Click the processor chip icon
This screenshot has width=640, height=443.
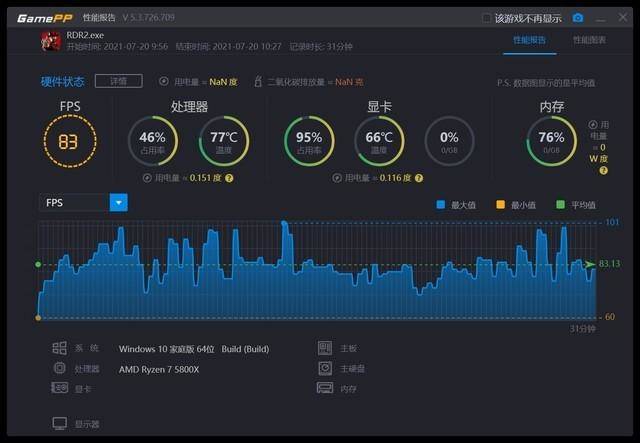tap(60, 368)
